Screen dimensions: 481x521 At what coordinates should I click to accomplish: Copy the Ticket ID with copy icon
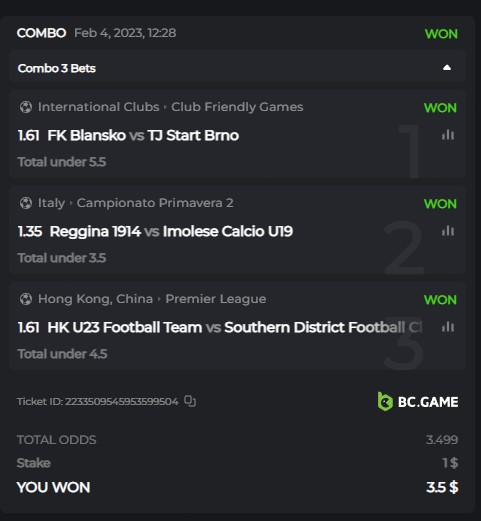pyautogui.click(x=190, y=401)
